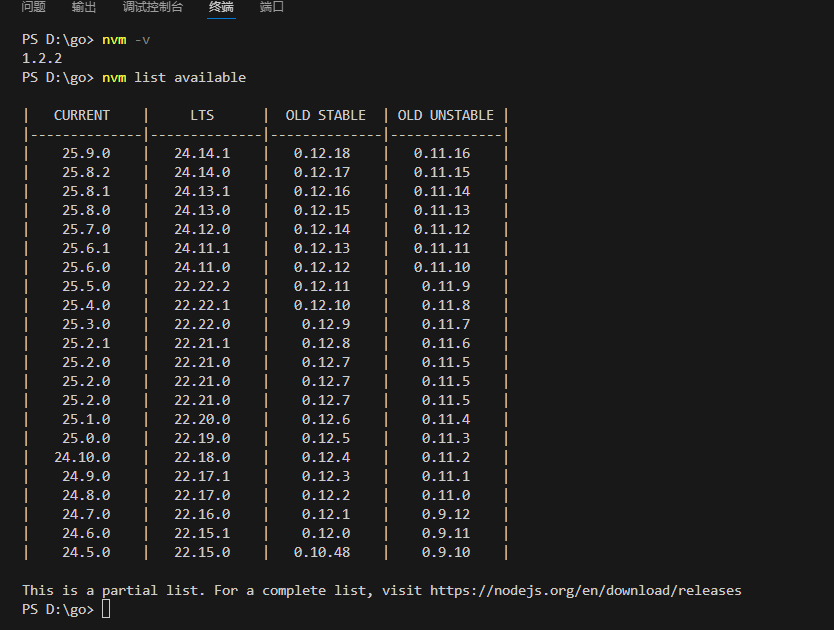Click the 'nvm list available' command text
The image size is (834, 630).
pos(174,77)
